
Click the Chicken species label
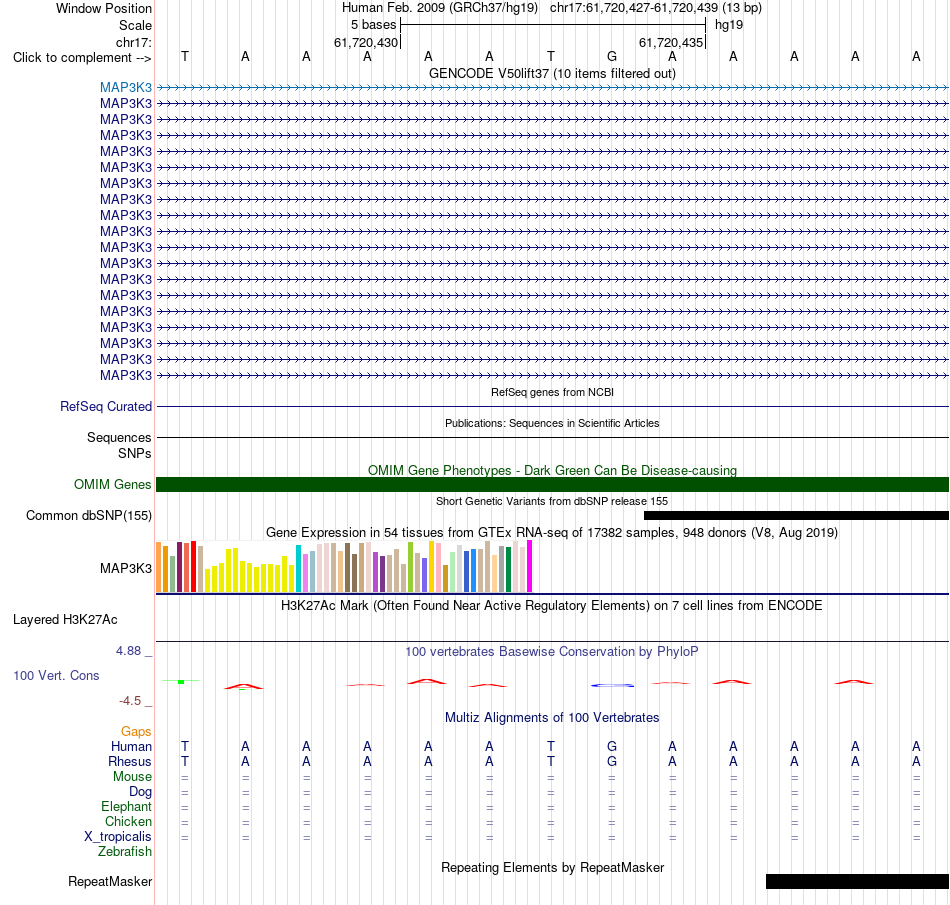coord(128,821)
